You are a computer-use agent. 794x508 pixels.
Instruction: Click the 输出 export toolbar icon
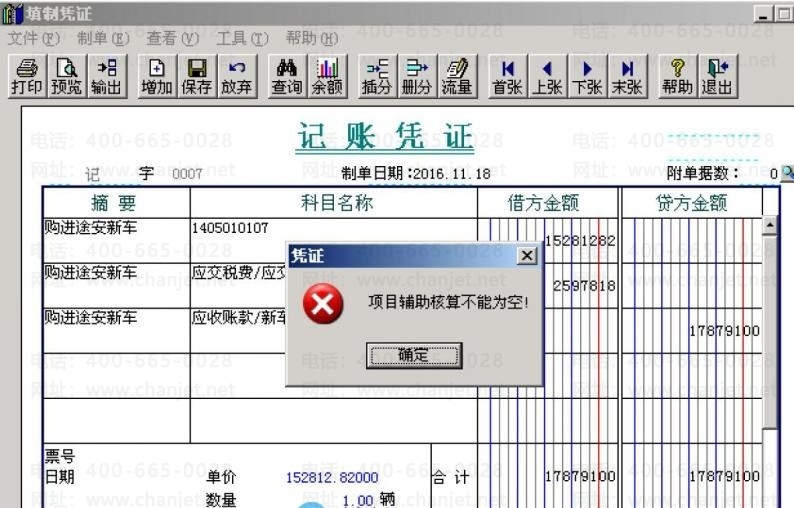click(x=106, y=76)
